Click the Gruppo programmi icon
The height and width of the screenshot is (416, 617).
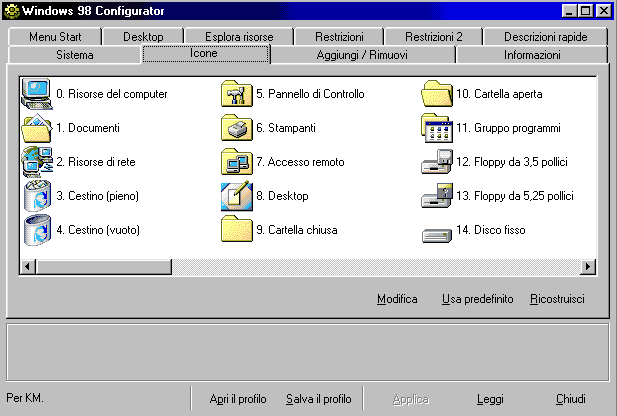437,128
